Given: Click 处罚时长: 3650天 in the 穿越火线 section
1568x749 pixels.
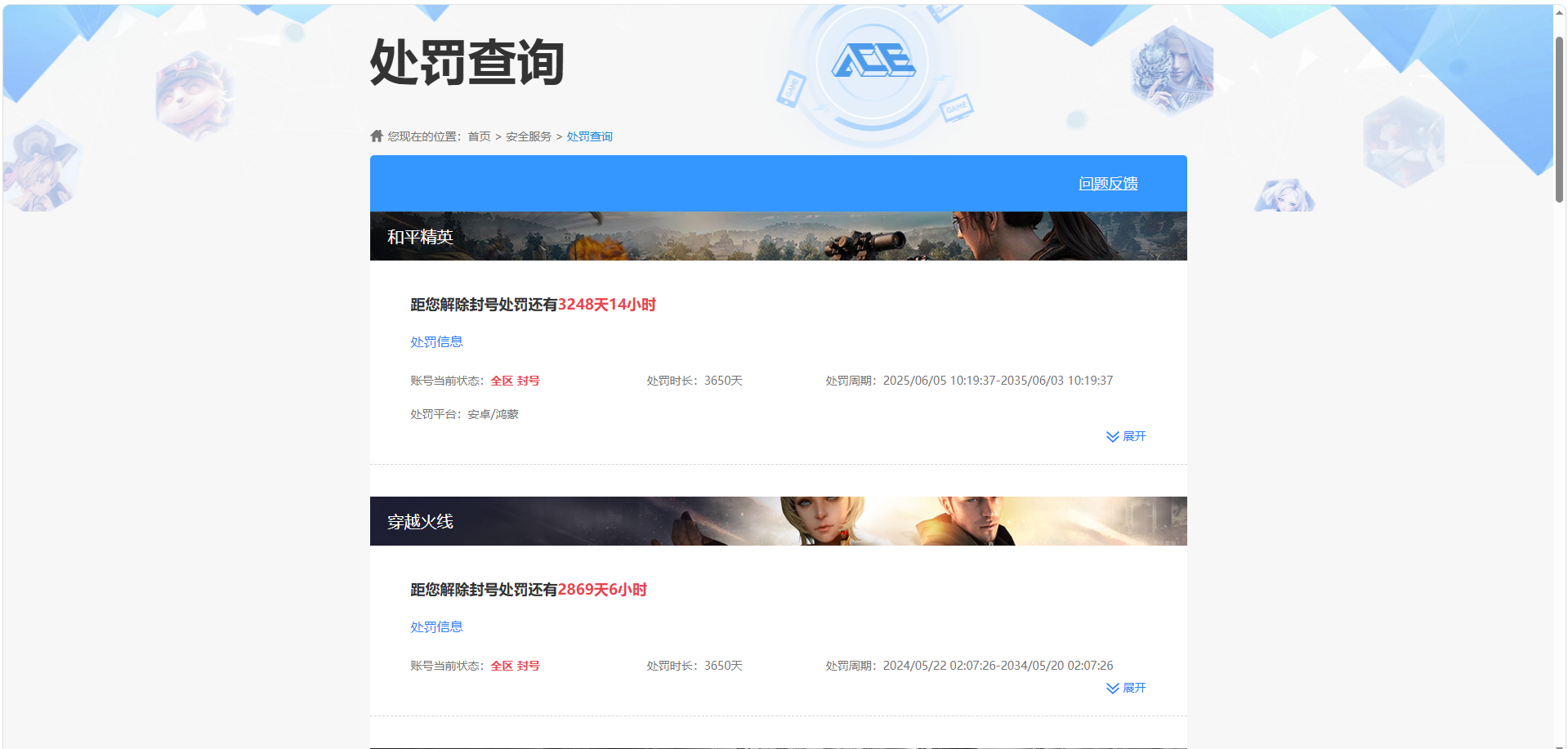Looking at the screenshot, I should tap(695, 666).
